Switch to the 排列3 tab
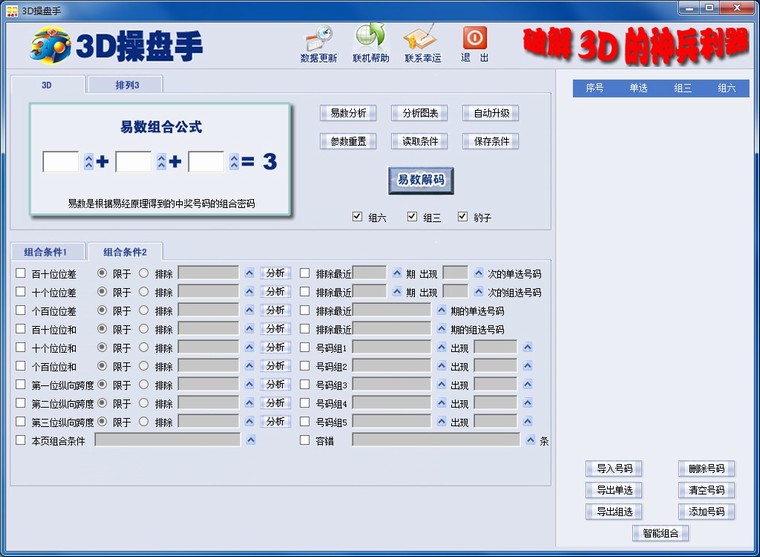The width and height of the screenshot is (760, 557). pyautogui.click(x=125, y=85)
